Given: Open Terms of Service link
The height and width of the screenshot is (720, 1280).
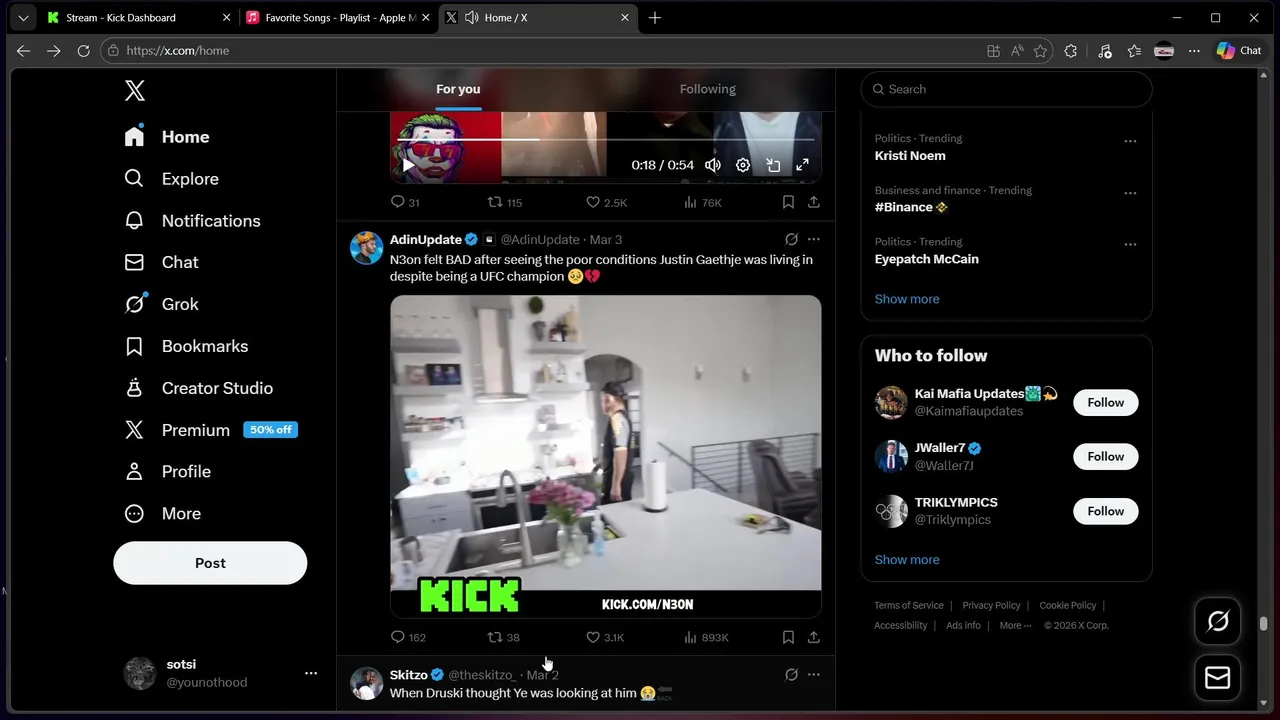Looking at the screenshot, I should pyautogui.click(x=909, y=605).
